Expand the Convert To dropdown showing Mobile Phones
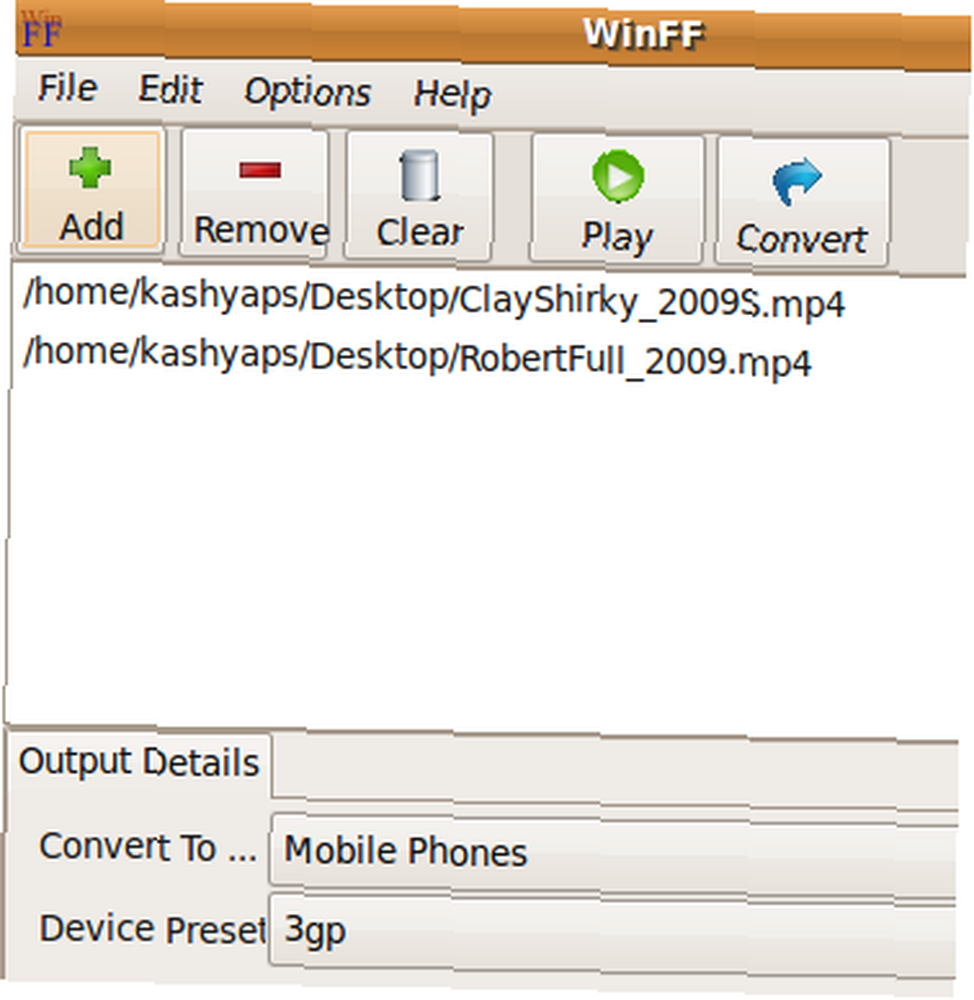 pos(614,851)
